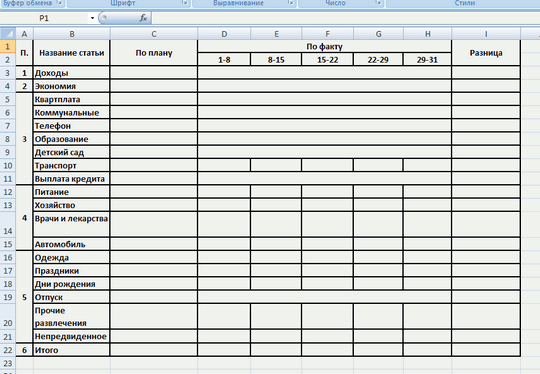Select the 'Телефон' cell
Screen dimensions: 540x374
[x=72, y=126]
